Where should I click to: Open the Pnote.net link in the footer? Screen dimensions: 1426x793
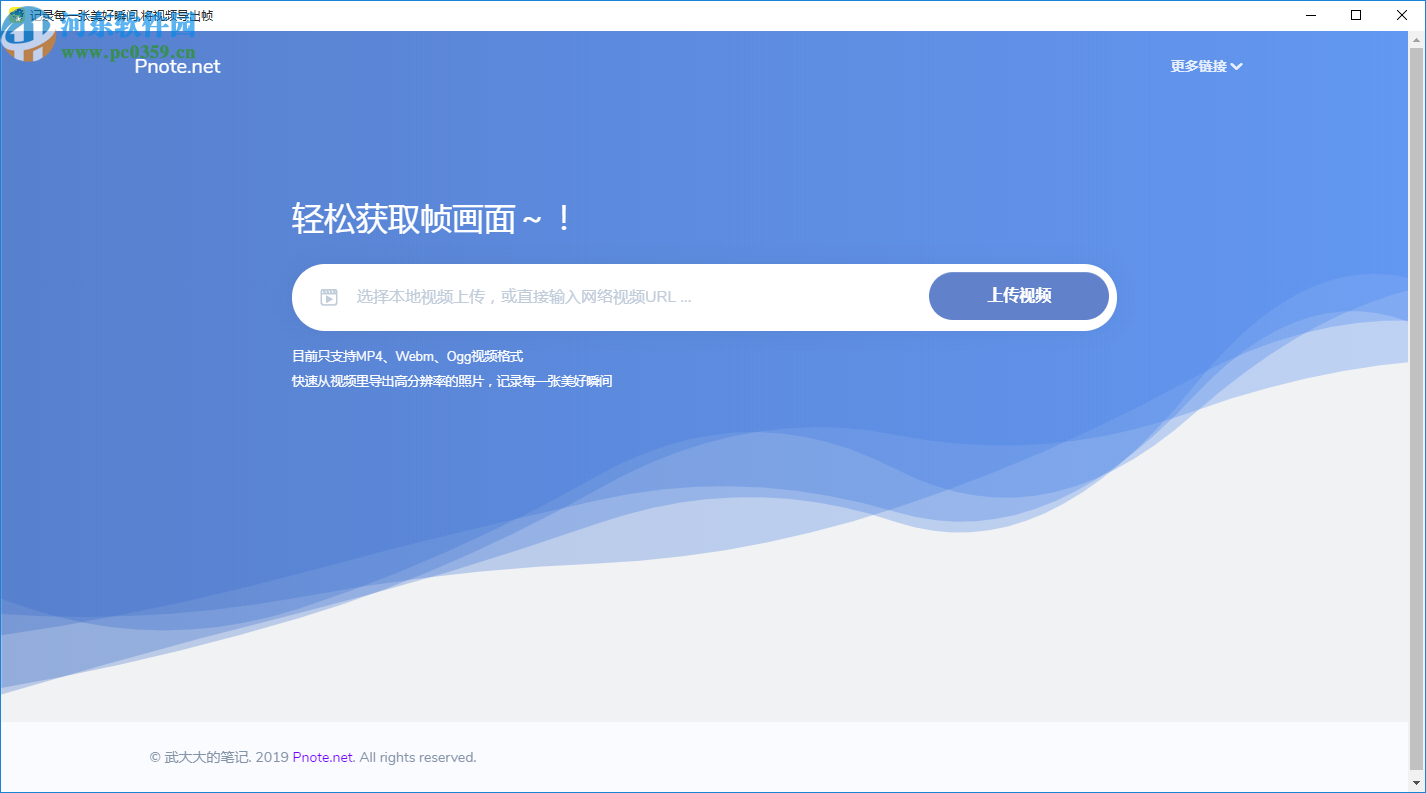click(322, 757)
